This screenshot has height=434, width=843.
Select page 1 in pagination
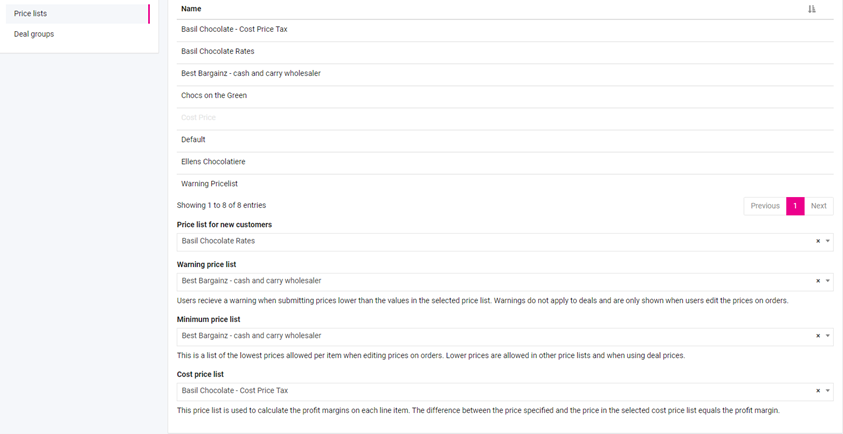[x=795, y=206]
